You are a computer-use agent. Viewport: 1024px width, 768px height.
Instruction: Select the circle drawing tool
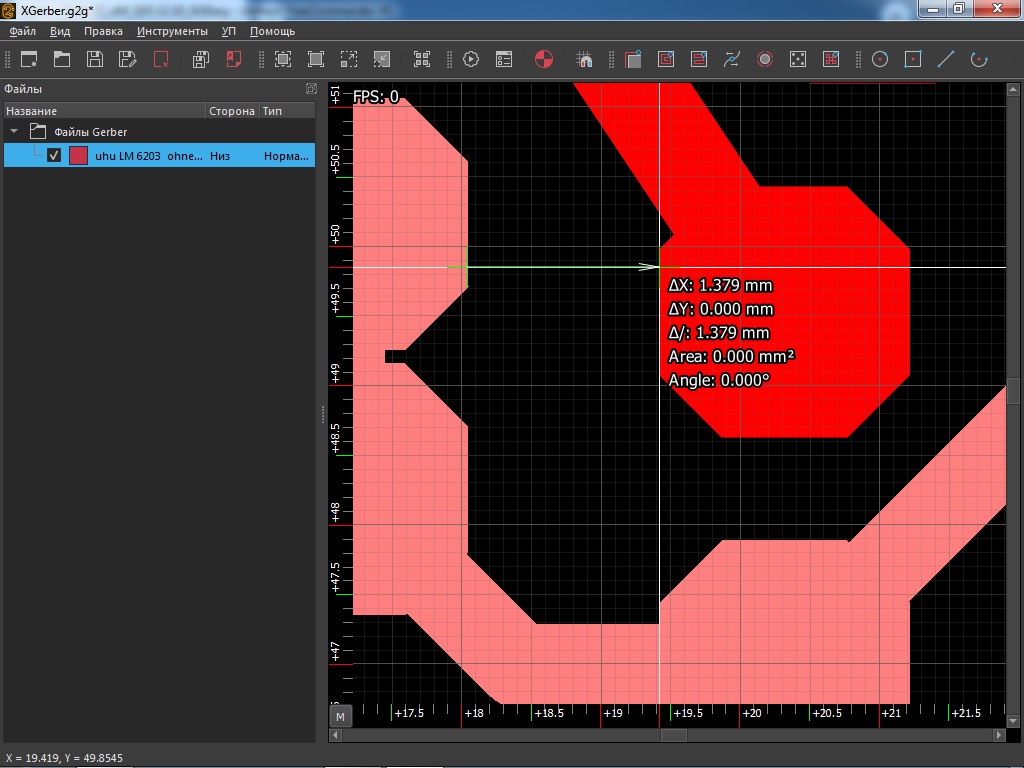click(880, 59)
